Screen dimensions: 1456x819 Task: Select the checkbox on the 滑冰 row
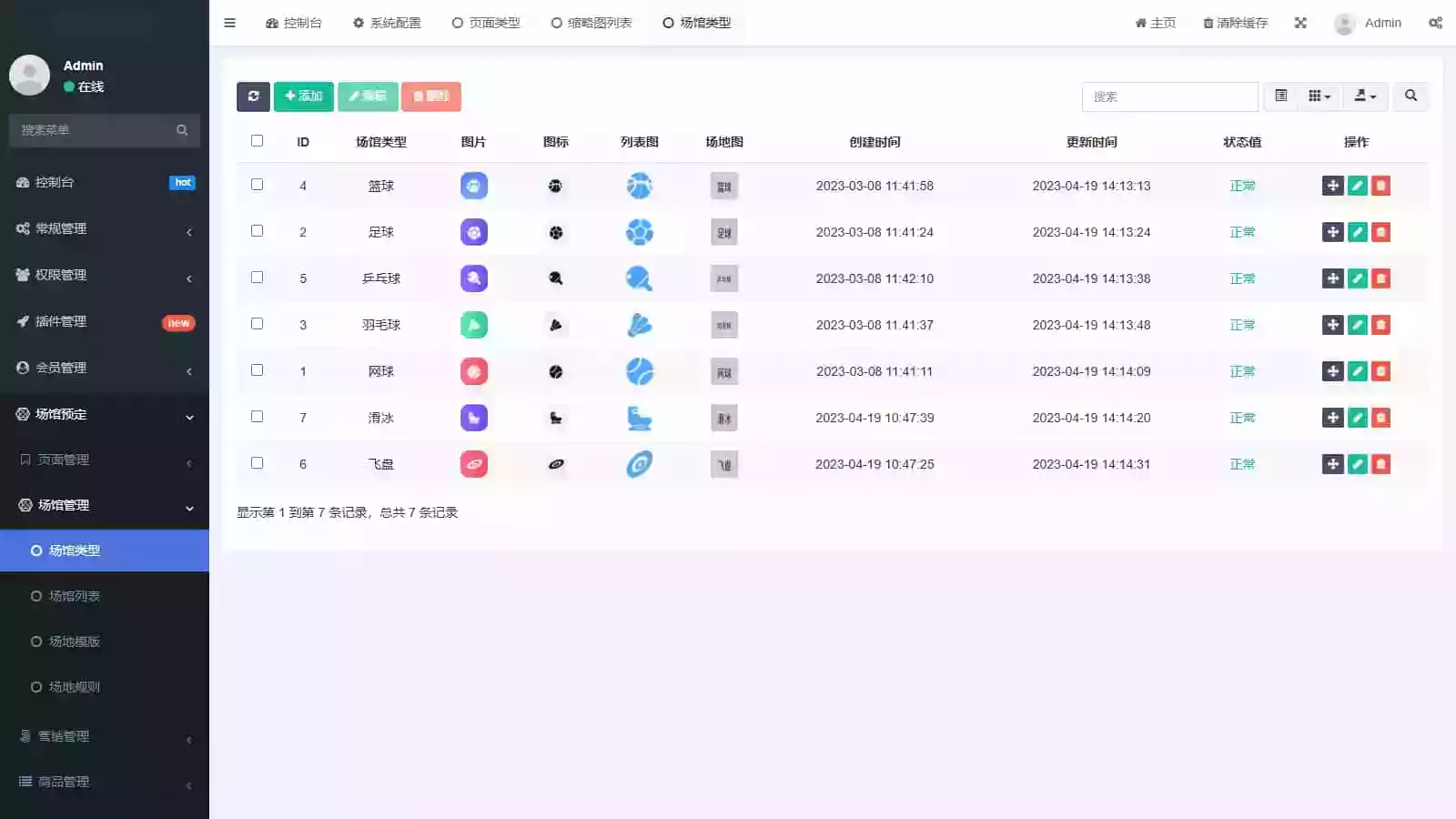[258, 417]
